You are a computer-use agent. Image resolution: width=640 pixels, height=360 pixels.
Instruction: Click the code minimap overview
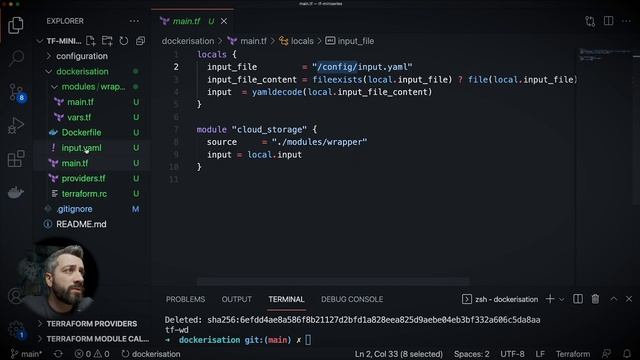click(605, 56)
